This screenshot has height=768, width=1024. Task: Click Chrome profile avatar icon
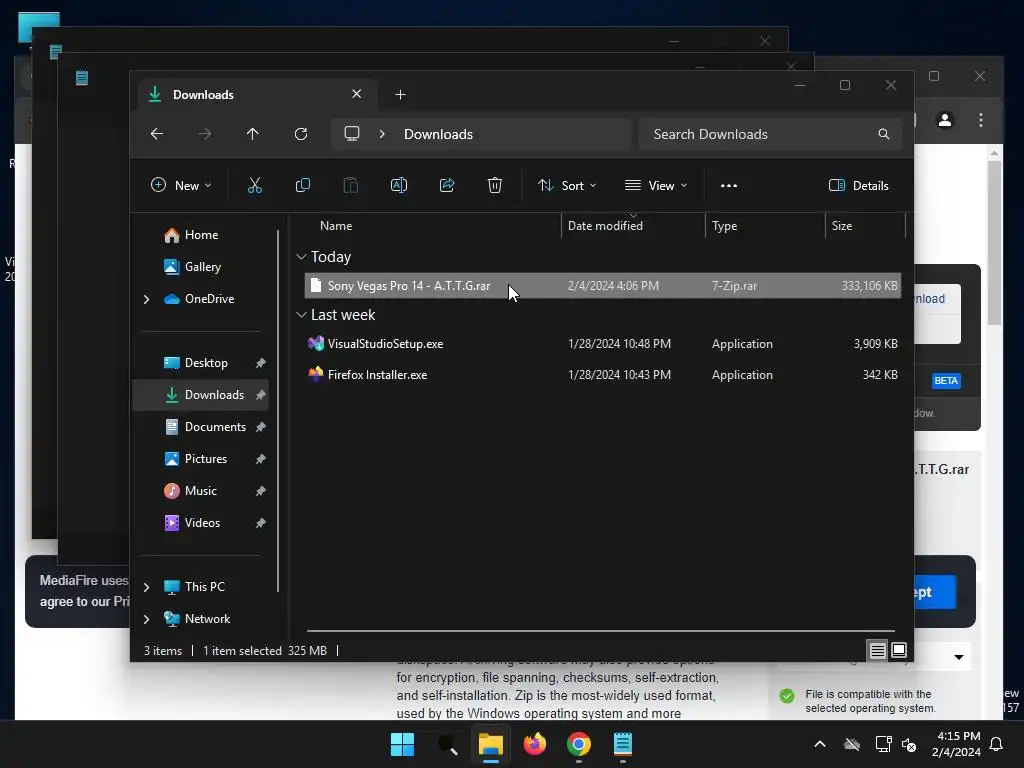pos(945,120)
